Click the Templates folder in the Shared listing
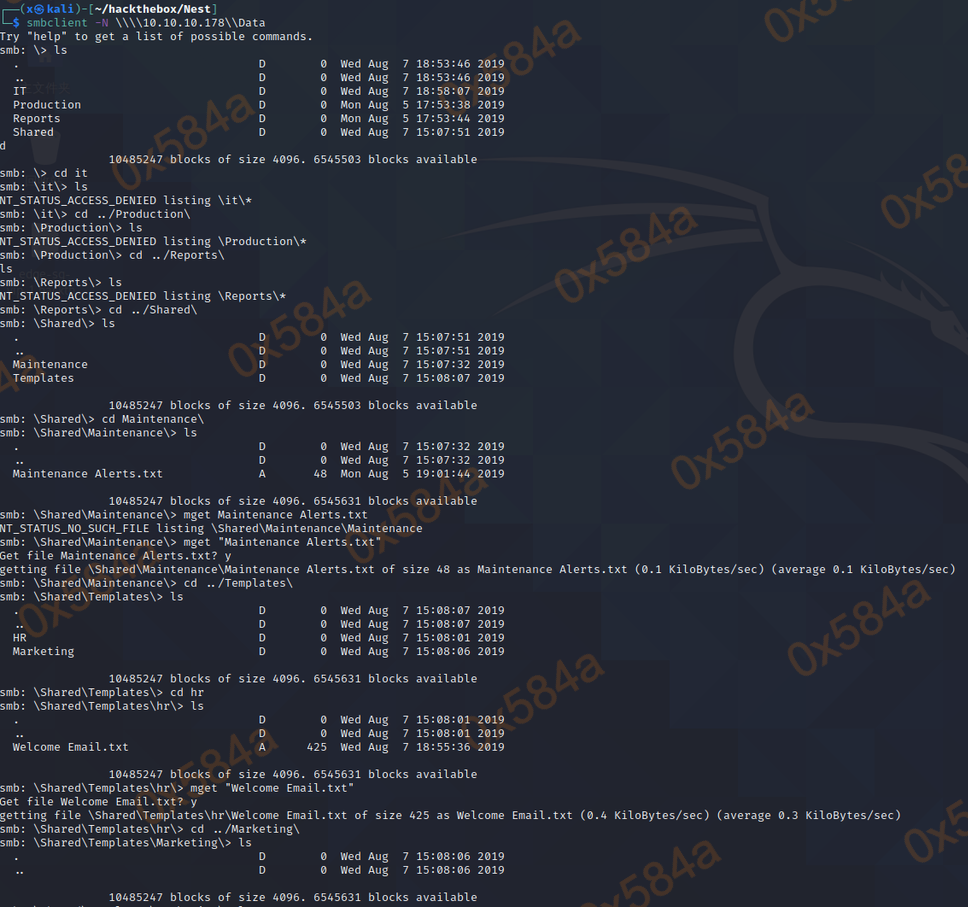968x907 pixels. (x=43, y=379)
